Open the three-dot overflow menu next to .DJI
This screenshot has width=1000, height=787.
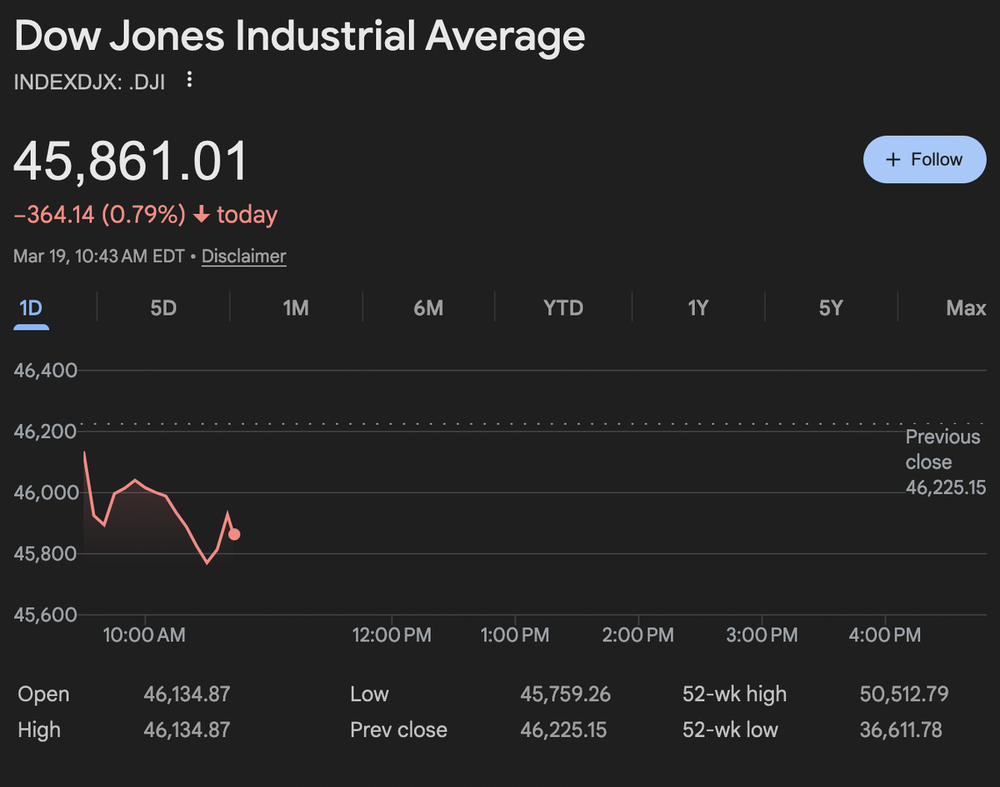pos(189,79)
